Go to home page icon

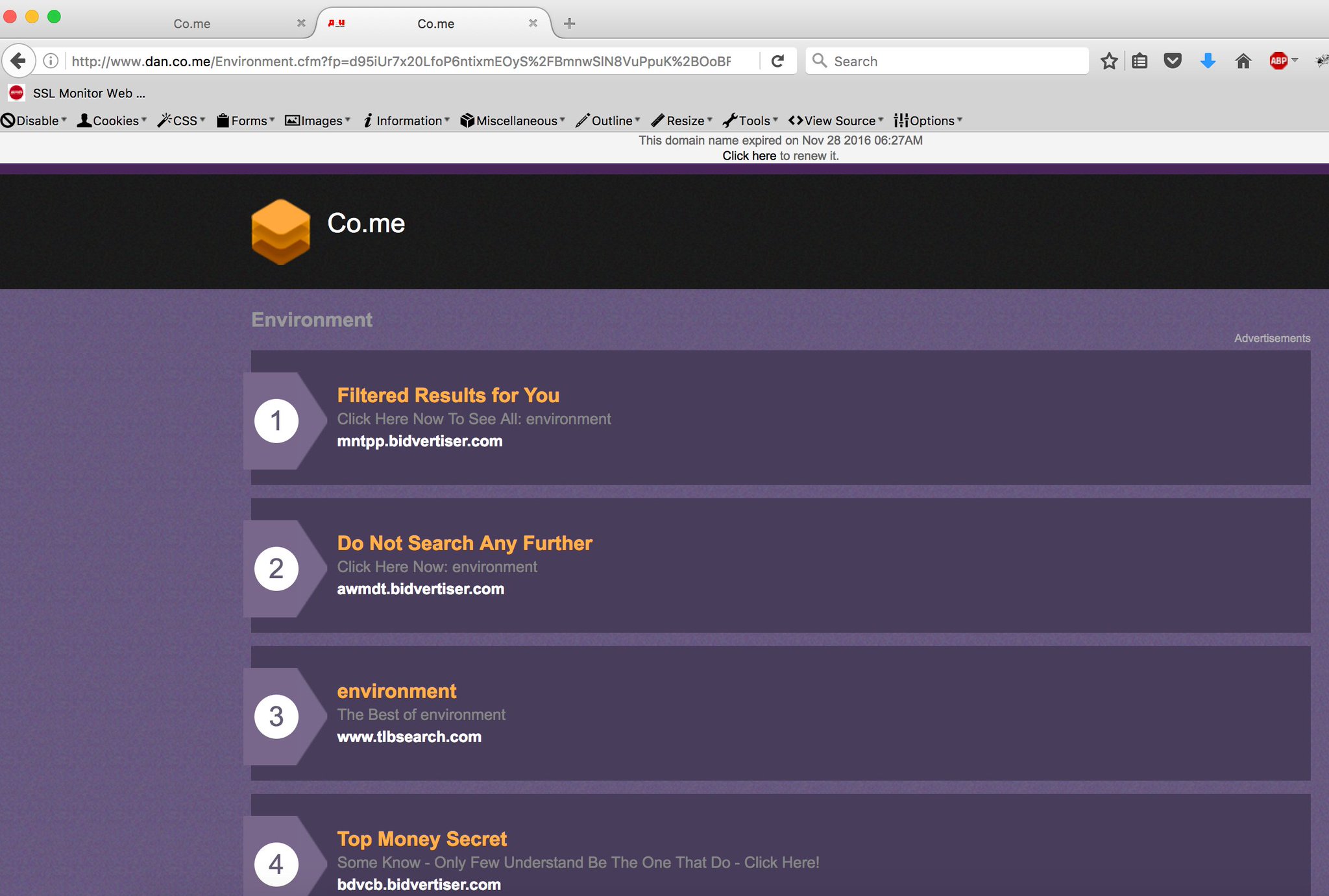1243,61
